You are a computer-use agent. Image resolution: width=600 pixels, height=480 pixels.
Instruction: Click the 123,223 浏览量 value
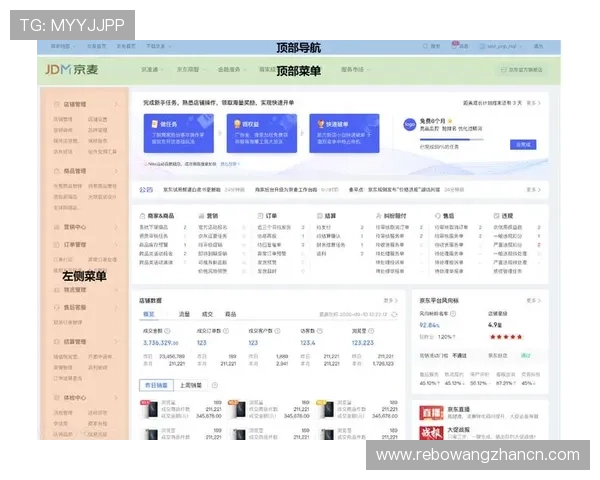[363, 343]
